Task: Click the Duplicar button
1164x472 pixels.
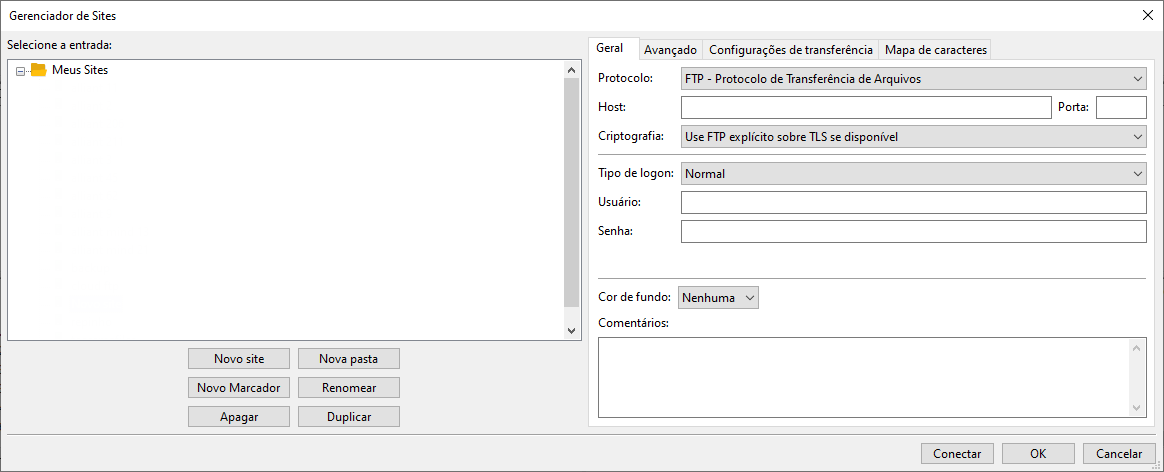Action: [x=349, y=416]
